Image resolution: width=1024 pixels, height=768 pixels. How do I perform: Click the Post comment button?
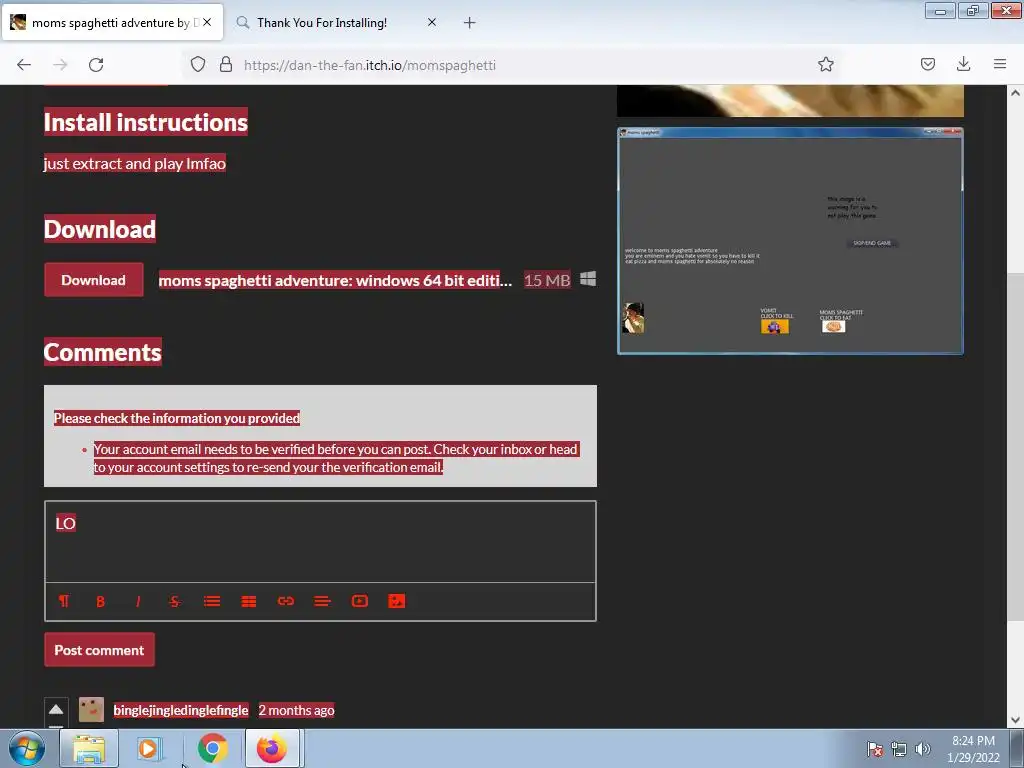99,650
